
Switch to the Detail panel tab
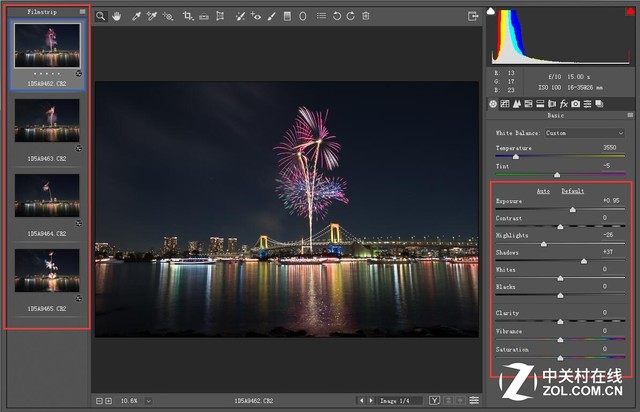517,104
